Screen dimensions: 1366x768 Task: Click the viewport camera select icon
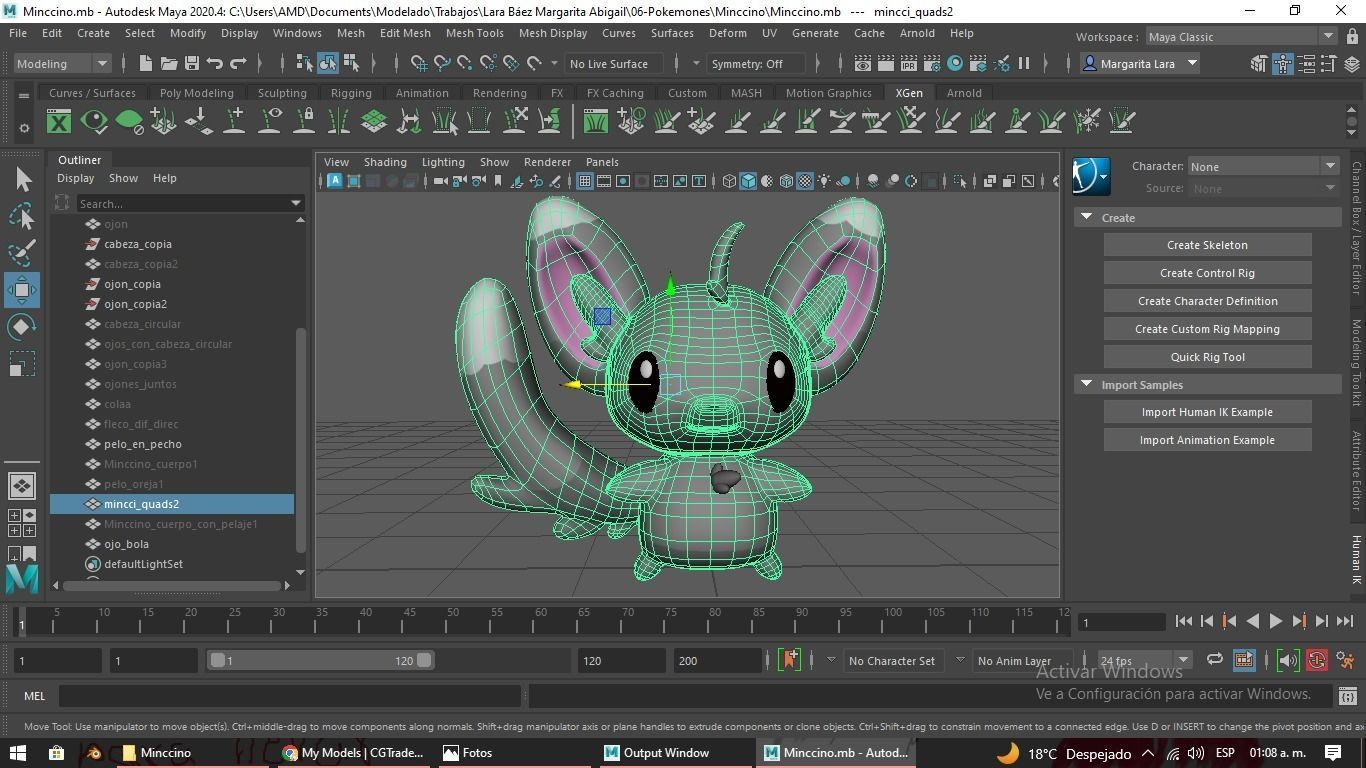pos(440,181)
